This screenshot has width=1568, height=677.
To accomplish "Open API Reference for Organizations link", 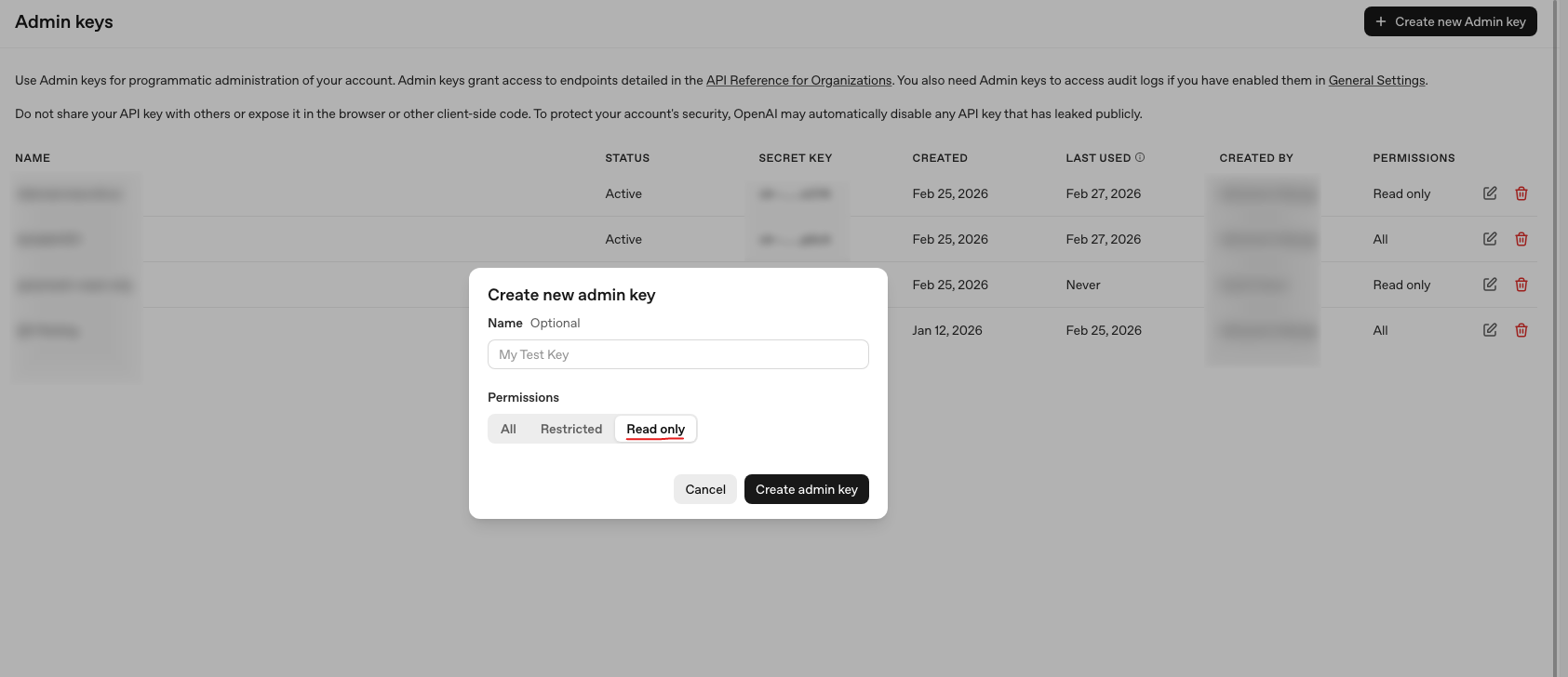I will pyautogui.click(x=798, y=80).
